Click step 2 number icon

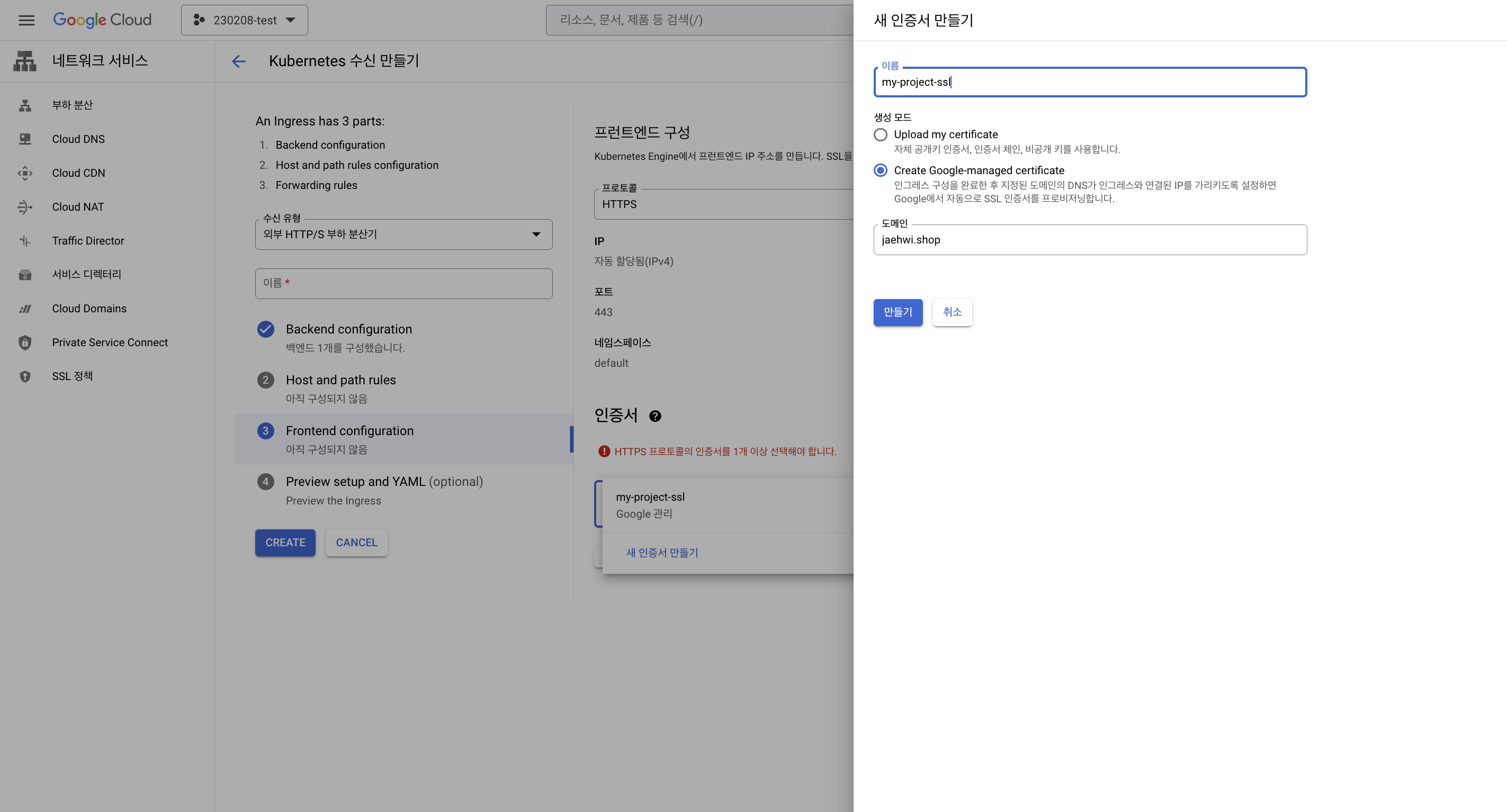click(x=266, y=380)
